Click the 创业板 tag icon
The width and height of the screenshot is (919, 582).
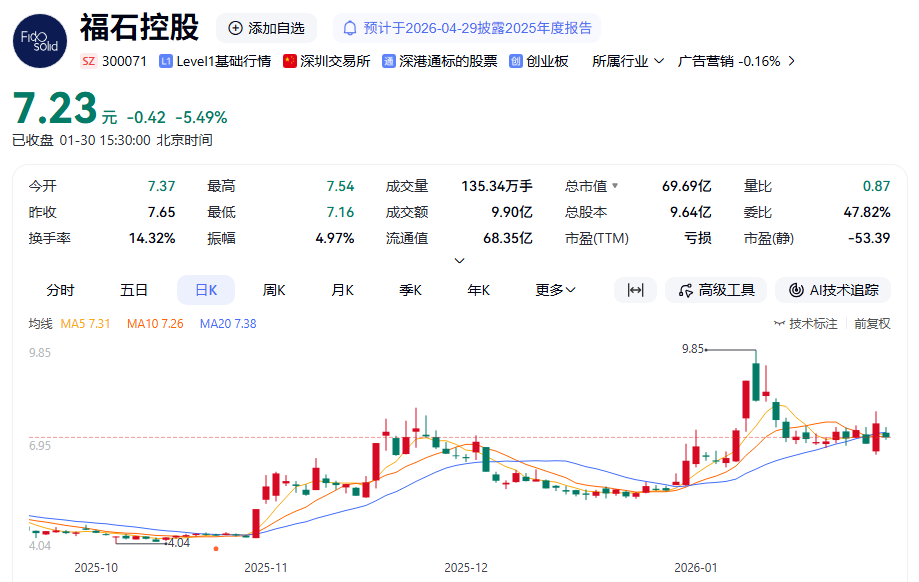tap(516, 61)
